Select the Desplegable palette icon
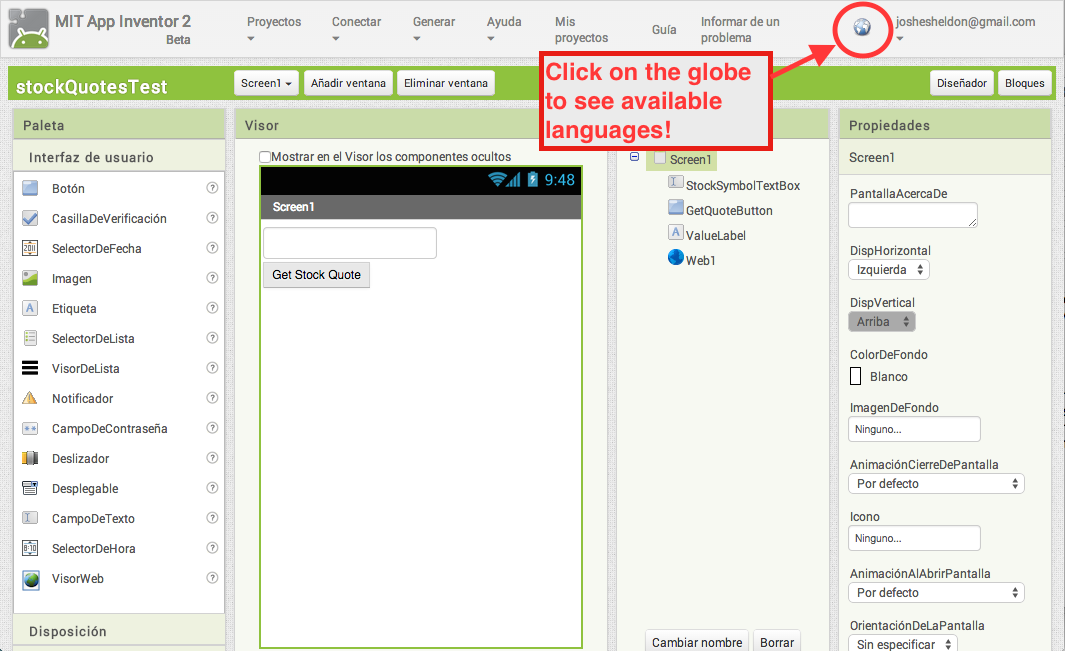Screen dimensions: 1065x651 (x=30, y=488)
